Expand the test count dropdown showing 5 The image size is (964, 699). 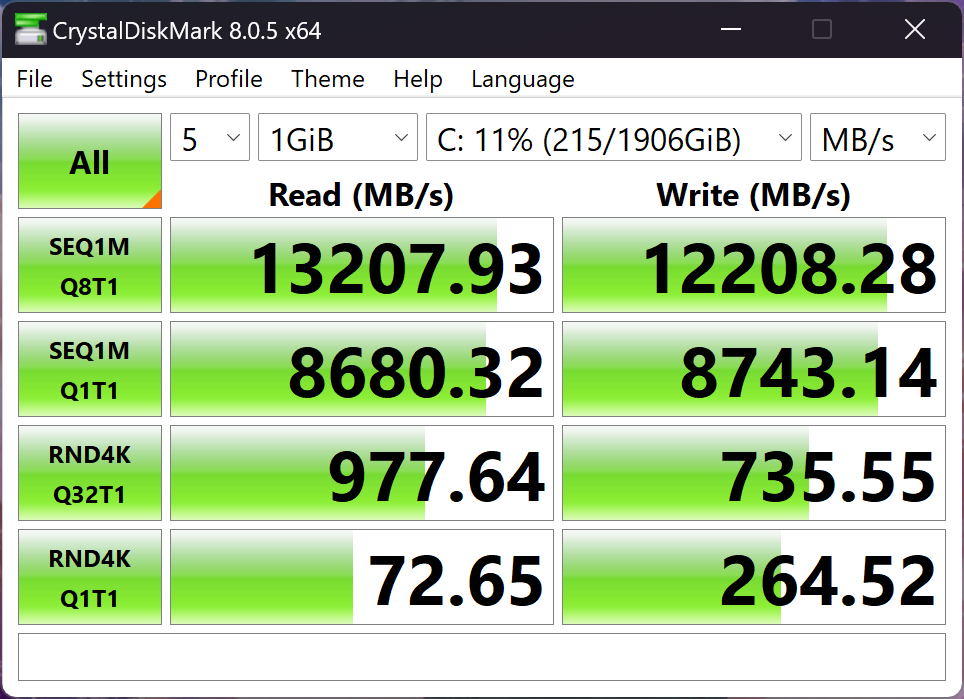click(x=210, y=137)
